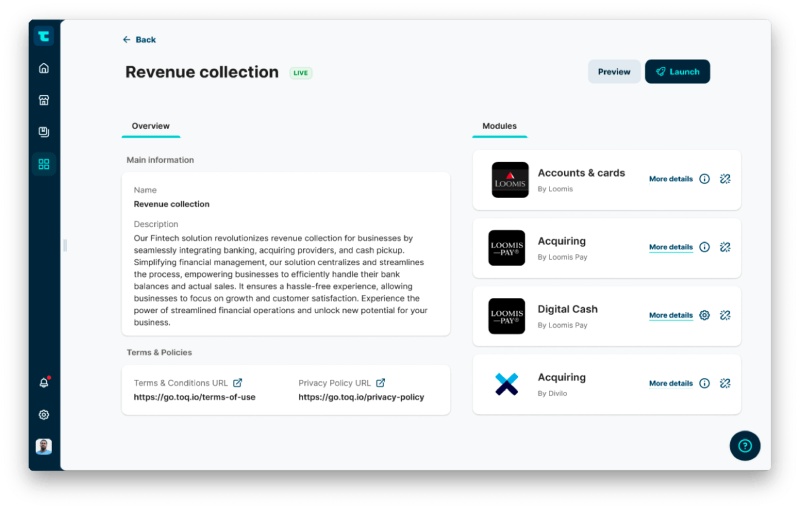Select the grid dashboard icon in sidebar
This screenshot has width=800, height=509.
click(43, 164)
